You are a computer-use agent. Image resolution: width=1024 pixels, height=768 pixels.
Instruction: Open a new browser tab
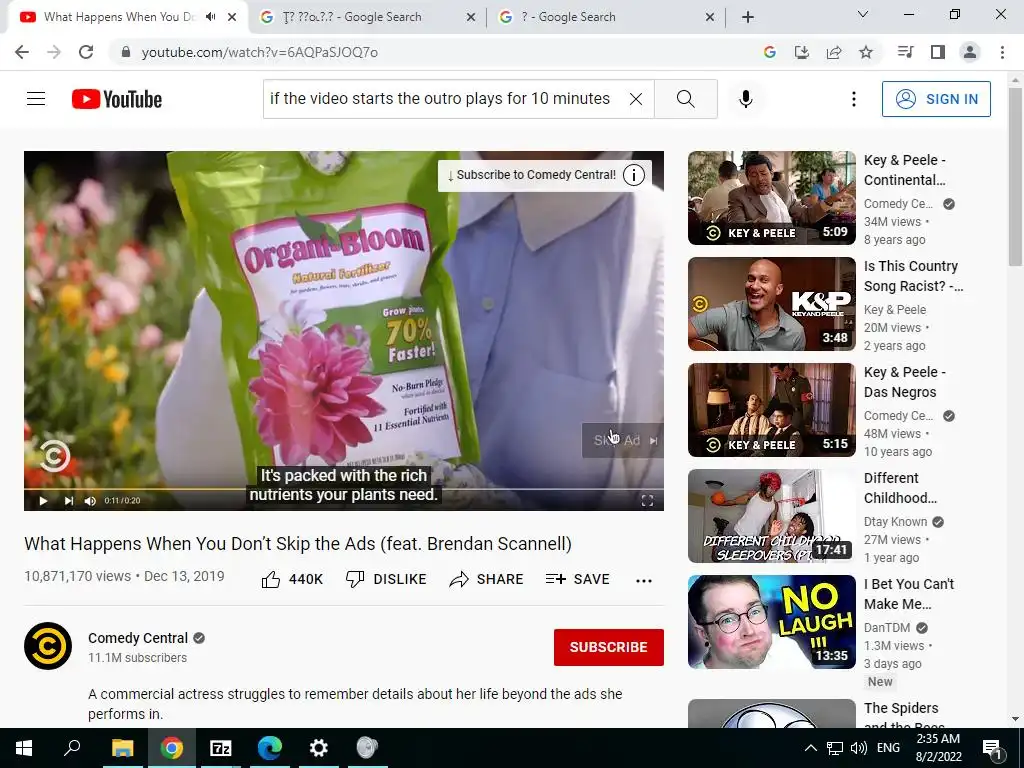748,18
